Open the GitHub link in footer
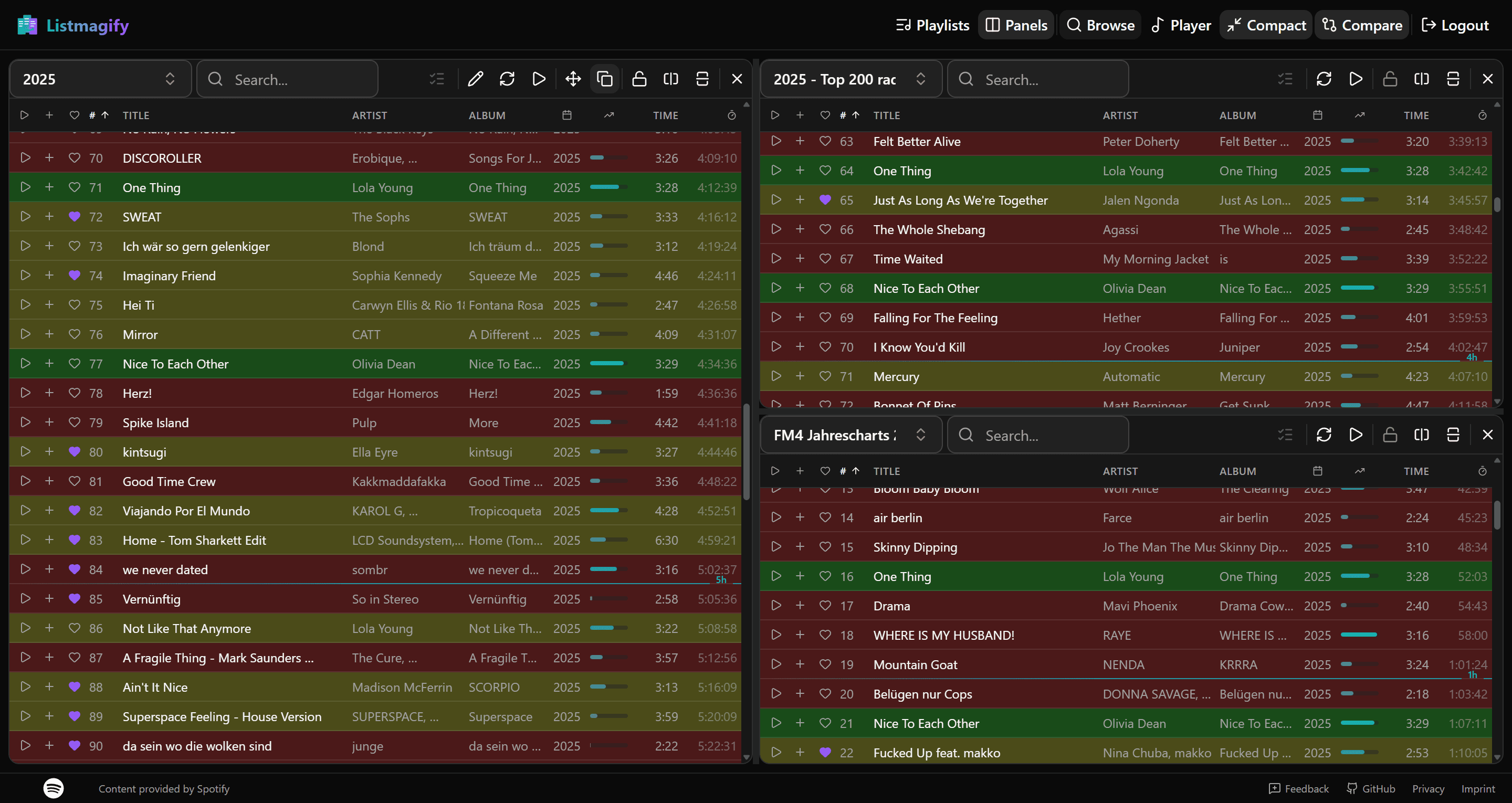 pyautogui.click(x=1371, y=788)
